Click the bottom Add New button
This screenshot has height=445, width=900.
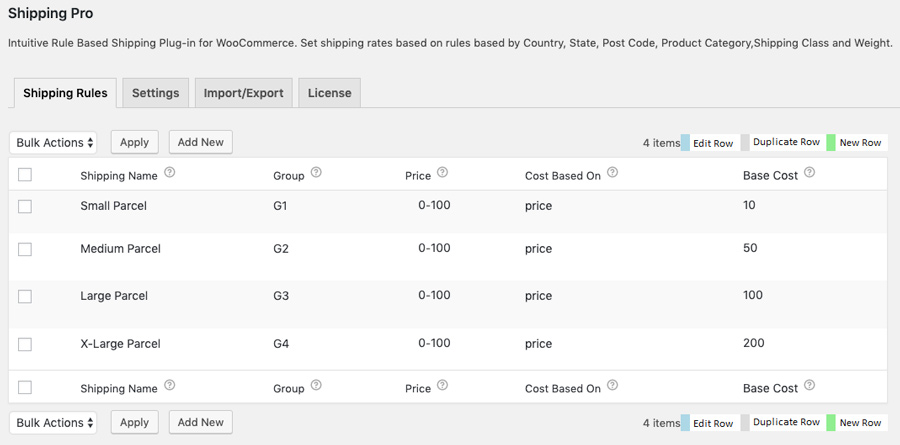pyautogui.click(x=200, y=423)
